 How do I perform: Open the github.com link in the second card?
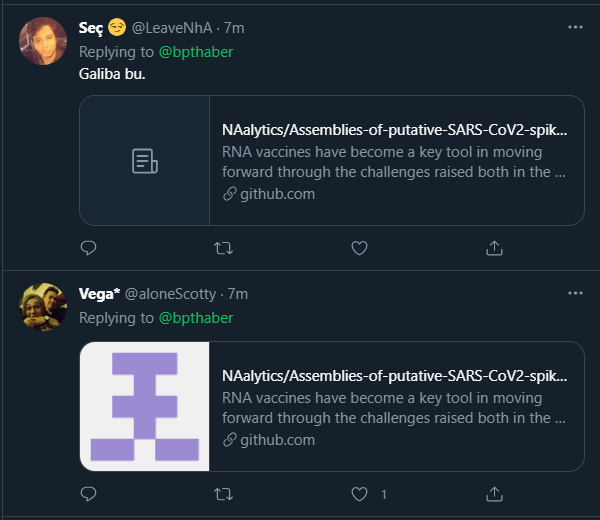[276, 440]
